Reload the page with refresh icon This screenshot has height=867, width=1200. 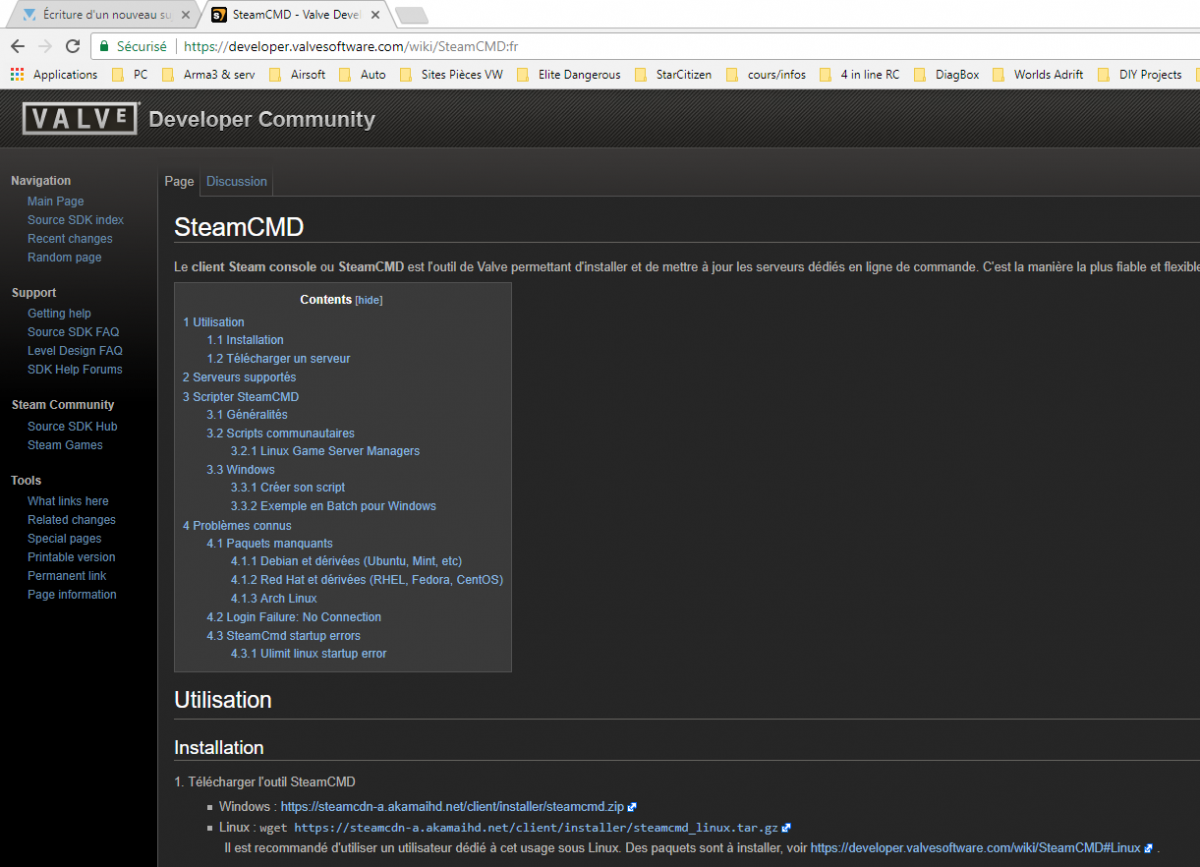72,46
